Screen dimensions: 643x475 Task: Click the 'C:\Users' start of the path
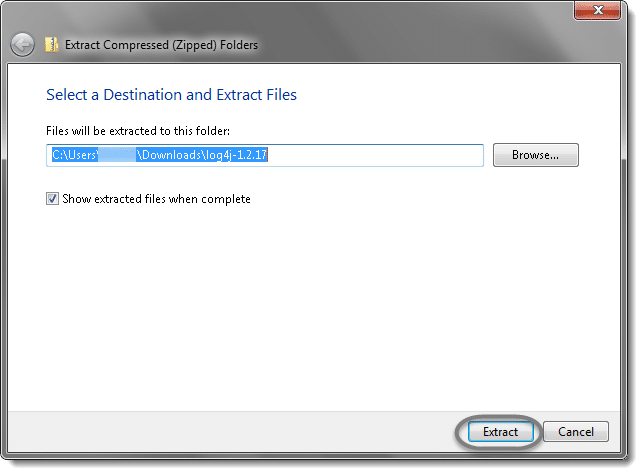coord(75,155)
